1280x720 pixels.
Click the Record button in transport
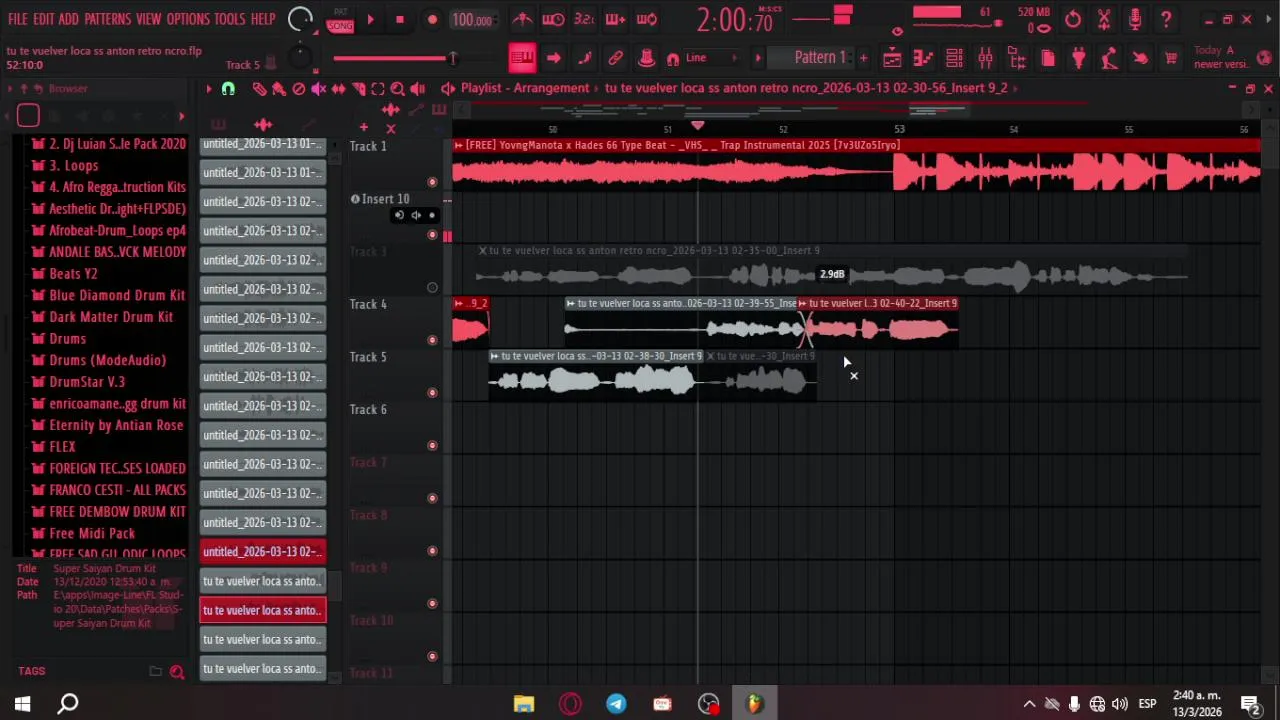(432, 19)
